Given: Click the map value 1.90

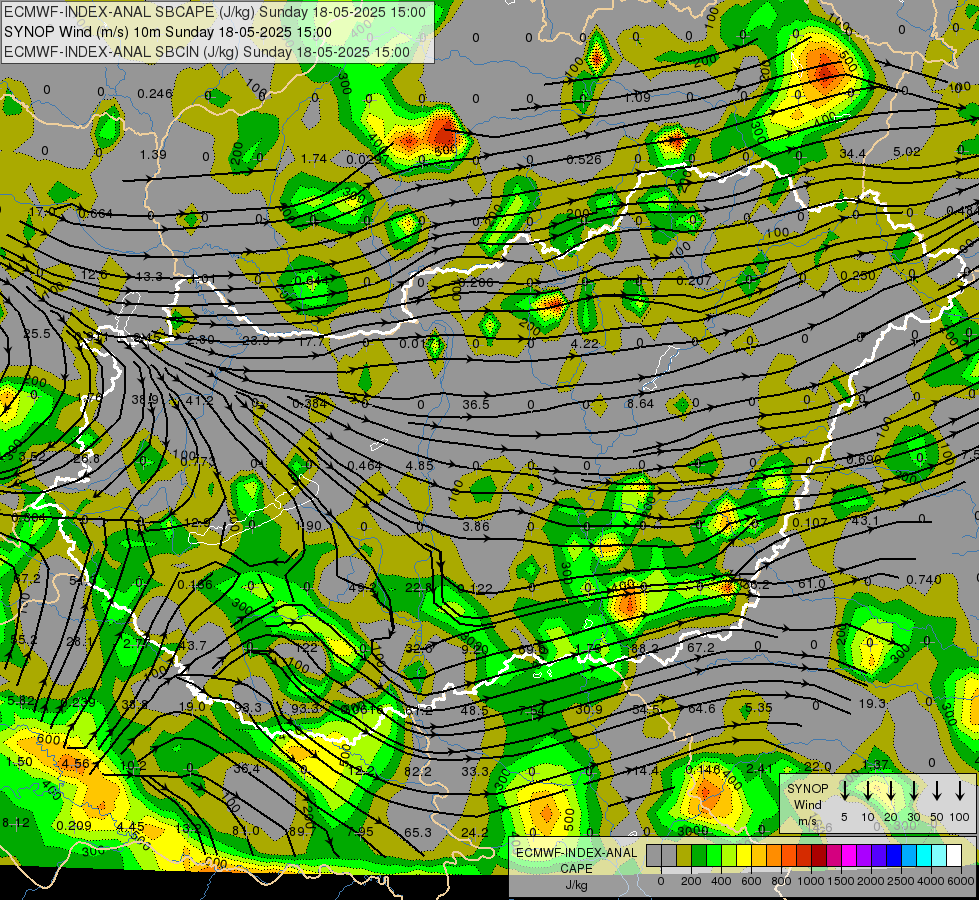Looking at the screenshot, I should tap(308, 526).
